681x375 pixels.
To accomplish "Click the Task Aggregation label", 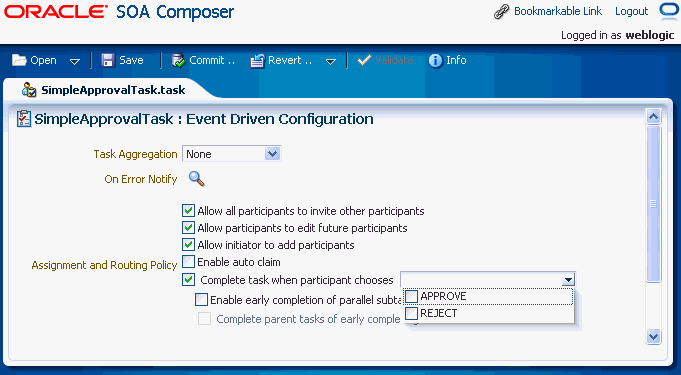I will click(x=135, y=154).
